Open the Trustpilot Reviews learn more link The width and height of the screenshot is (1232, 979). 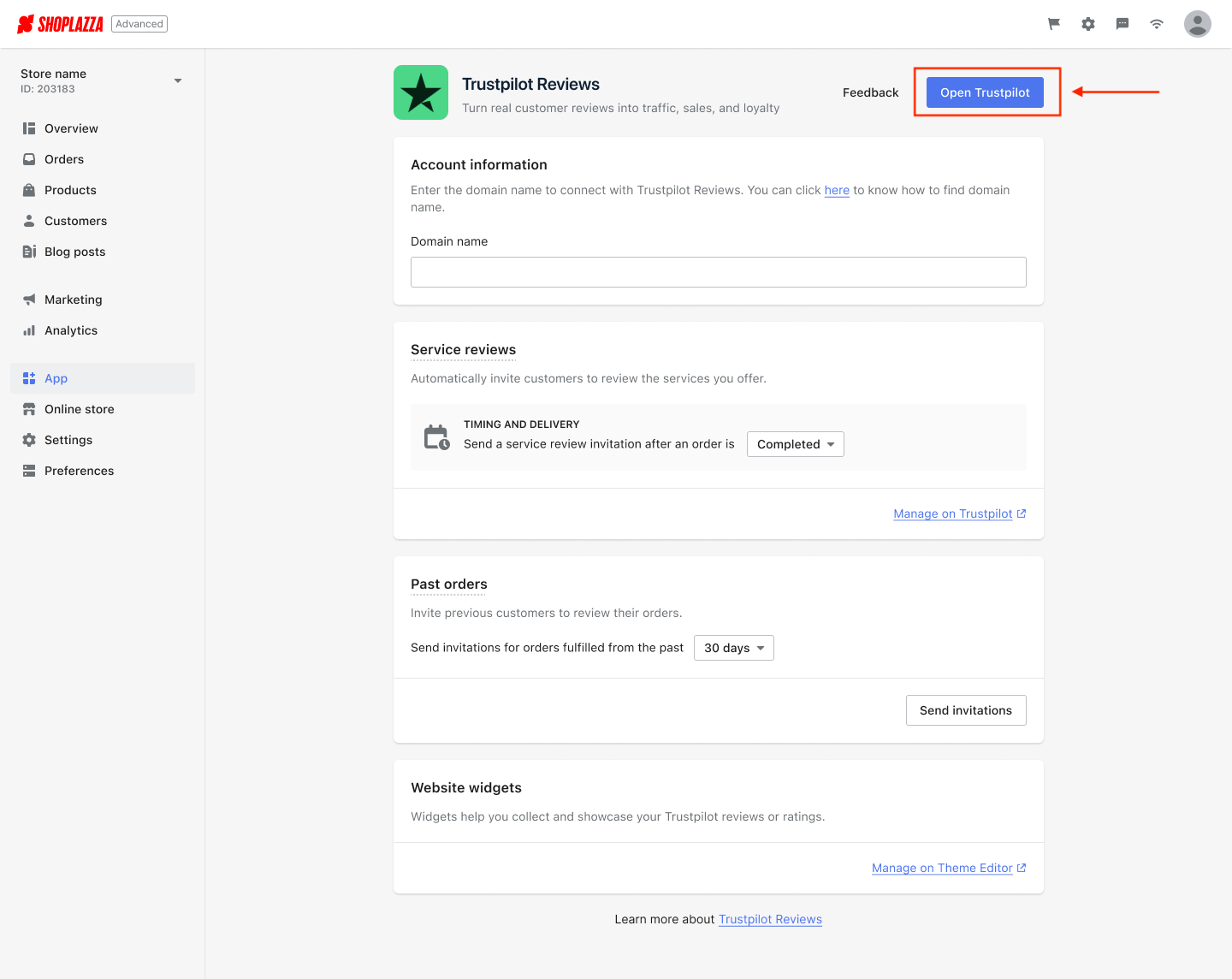click(770, 919)
